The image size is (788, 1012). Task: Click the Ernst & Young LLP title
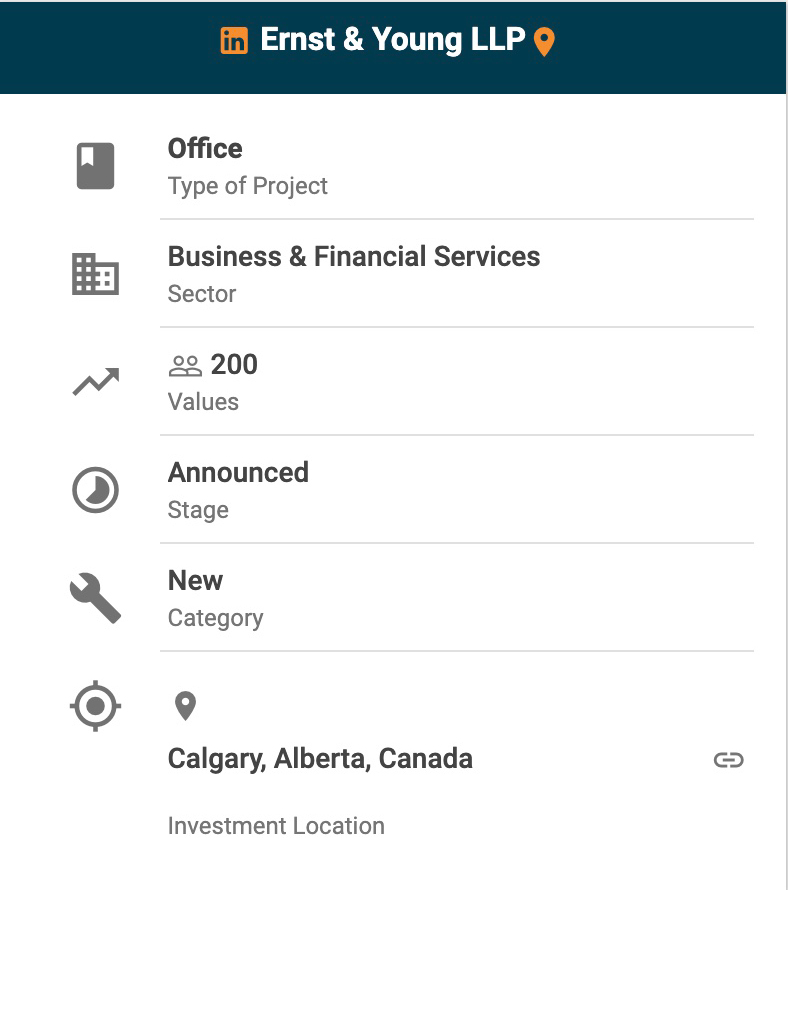392,40
